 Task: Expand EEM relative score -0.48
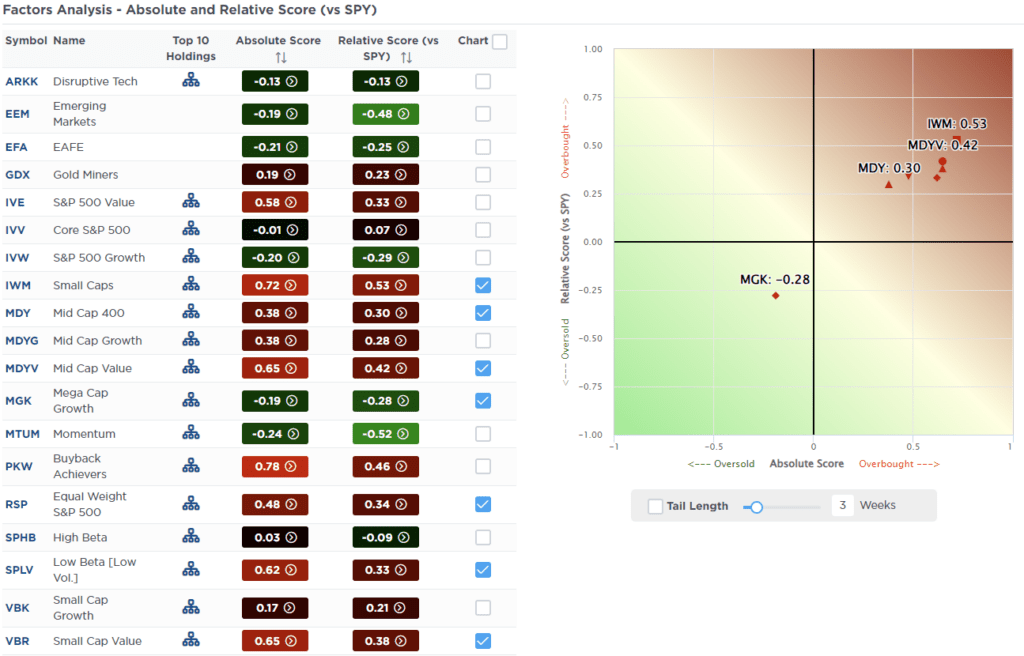[x=385, y=114]
